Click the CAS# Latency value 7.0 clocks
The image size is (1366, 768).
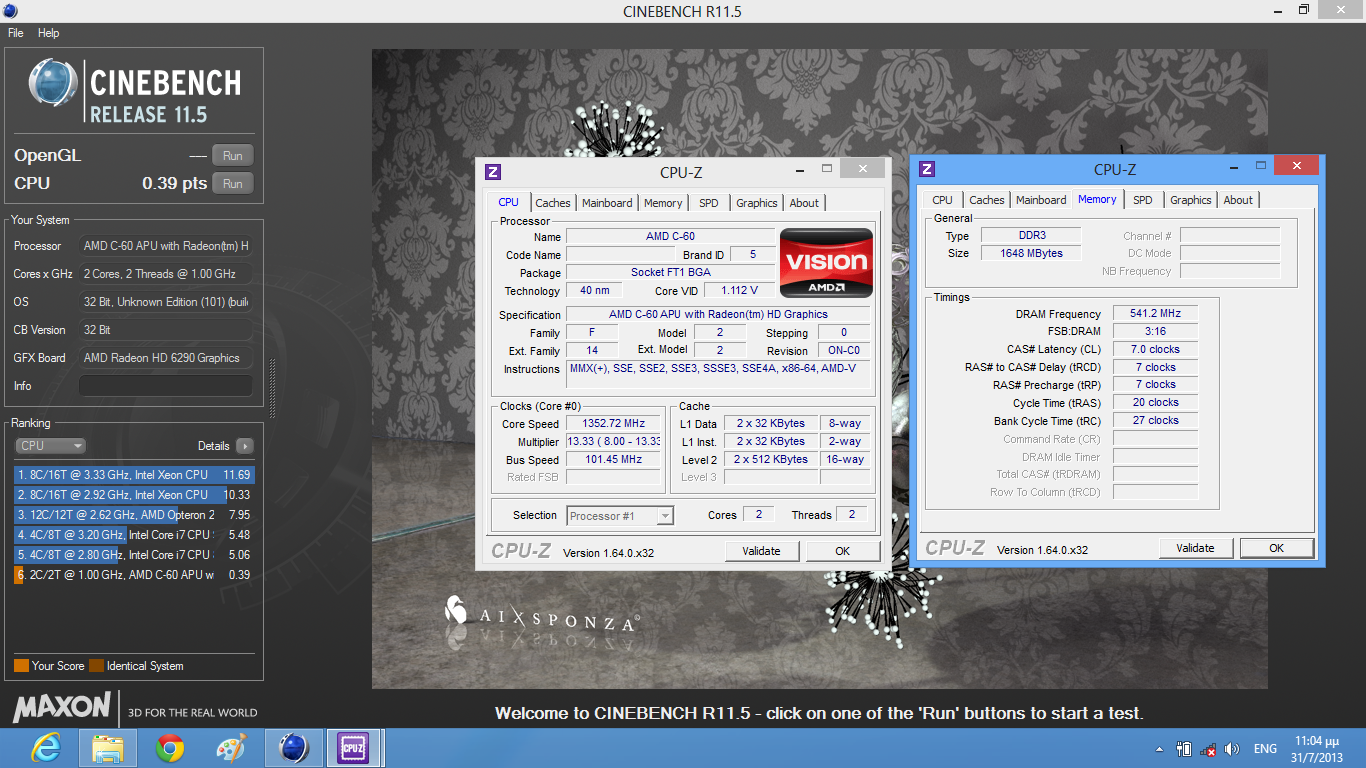pyautogui.click(x=1155, y=350)
